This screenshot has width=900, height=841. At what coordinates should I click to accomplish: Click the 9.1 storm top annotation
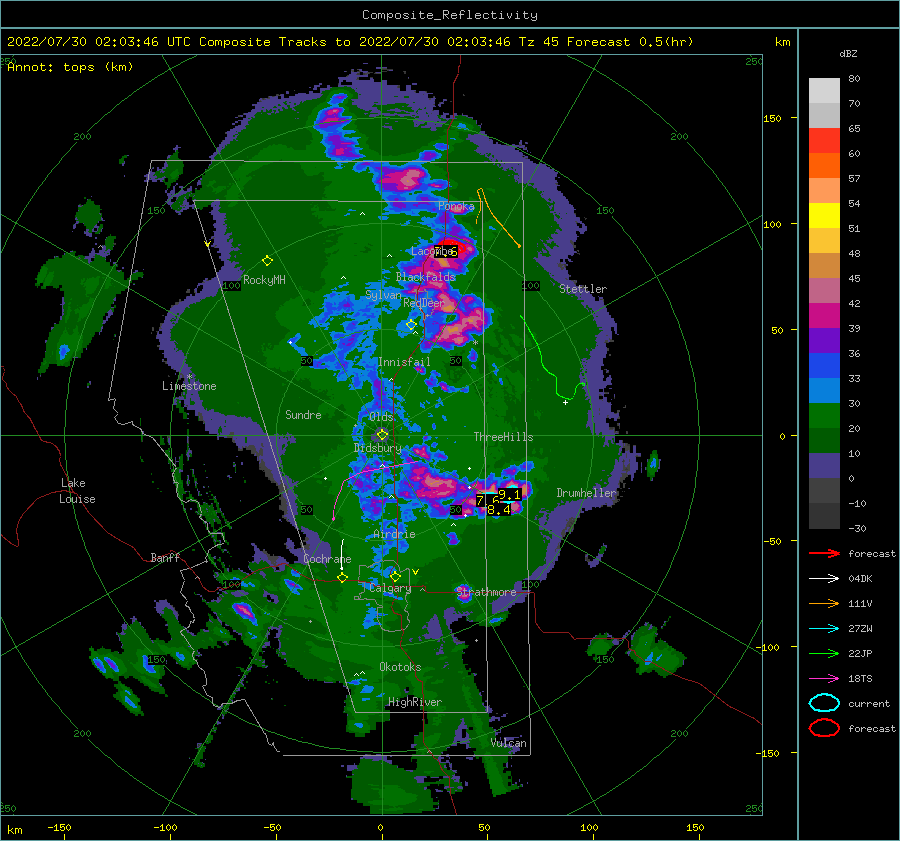click(x=510, y=494)
